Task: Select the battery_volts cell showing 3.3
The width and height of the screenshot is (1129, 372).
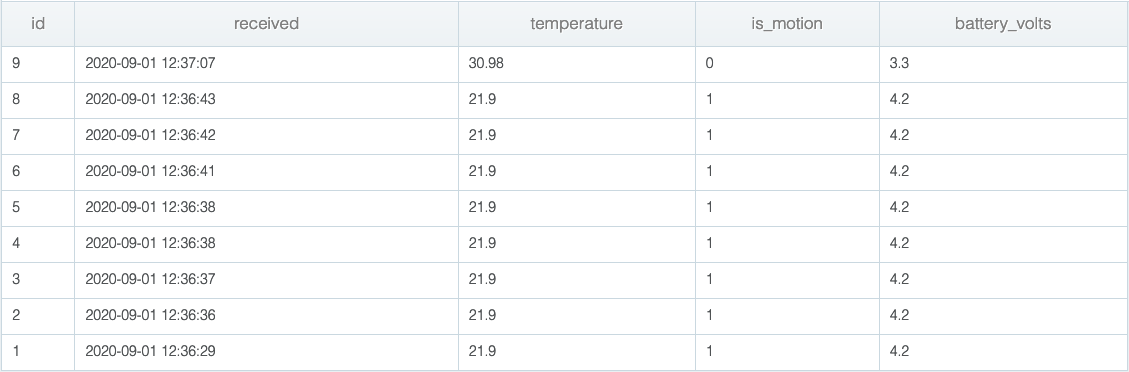Action: pyautogui.click(x=1003, y=64)
